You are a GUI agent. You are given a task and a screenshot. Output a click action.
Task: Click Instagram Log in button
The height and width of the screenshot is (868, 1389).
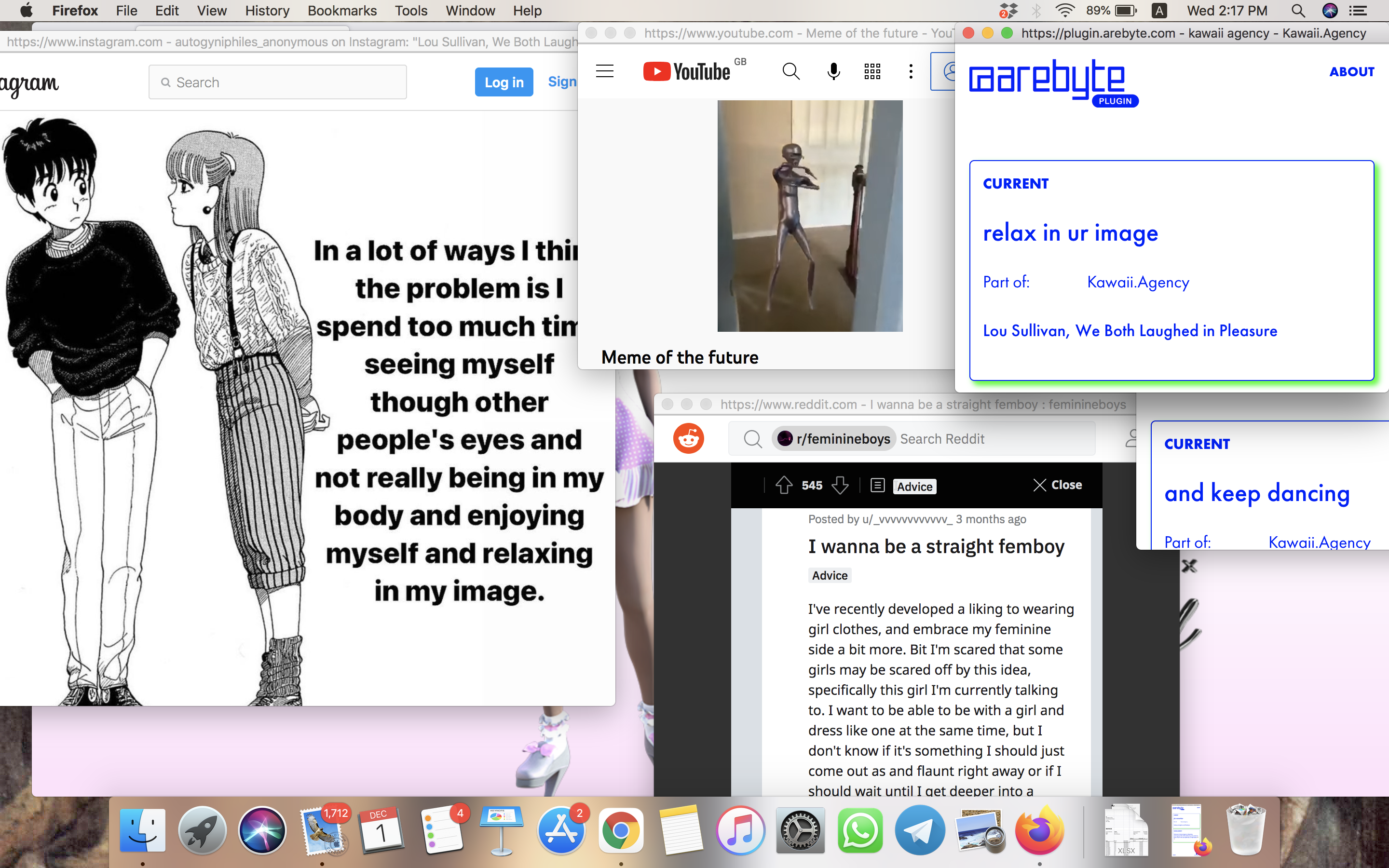tap(504, 82)
